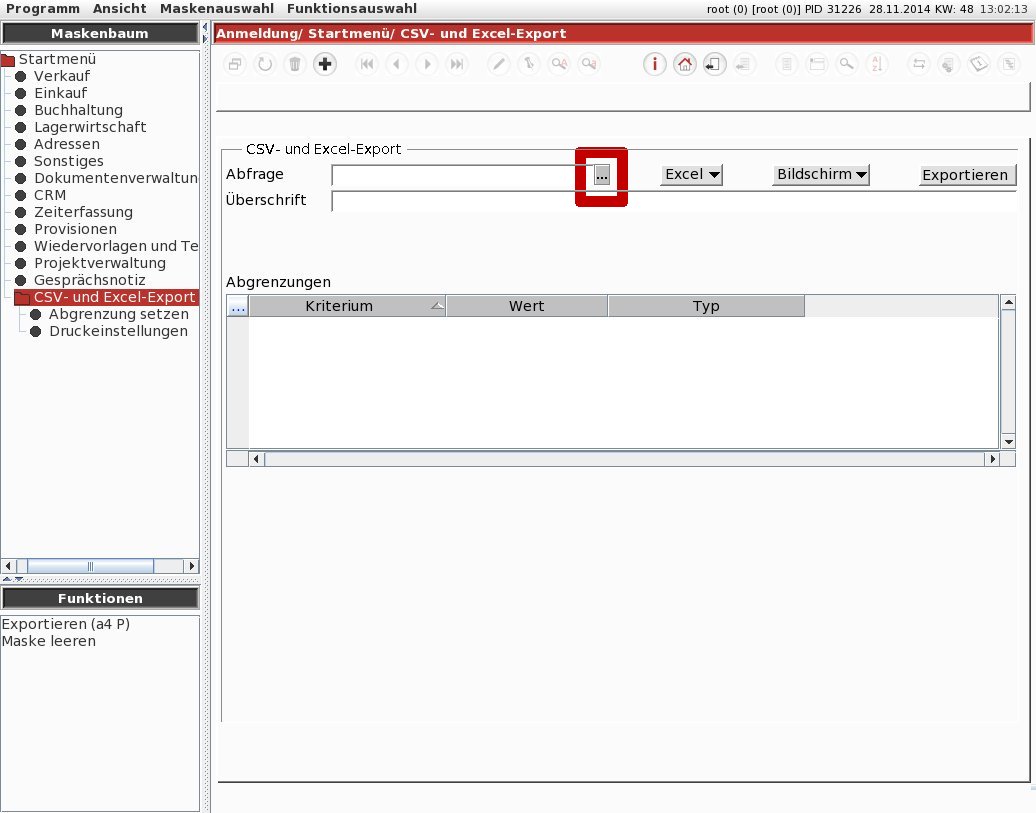Click Maske leeren function
Screen dimensions: 1036x813
pyautogui.click(x=48, y=641)
